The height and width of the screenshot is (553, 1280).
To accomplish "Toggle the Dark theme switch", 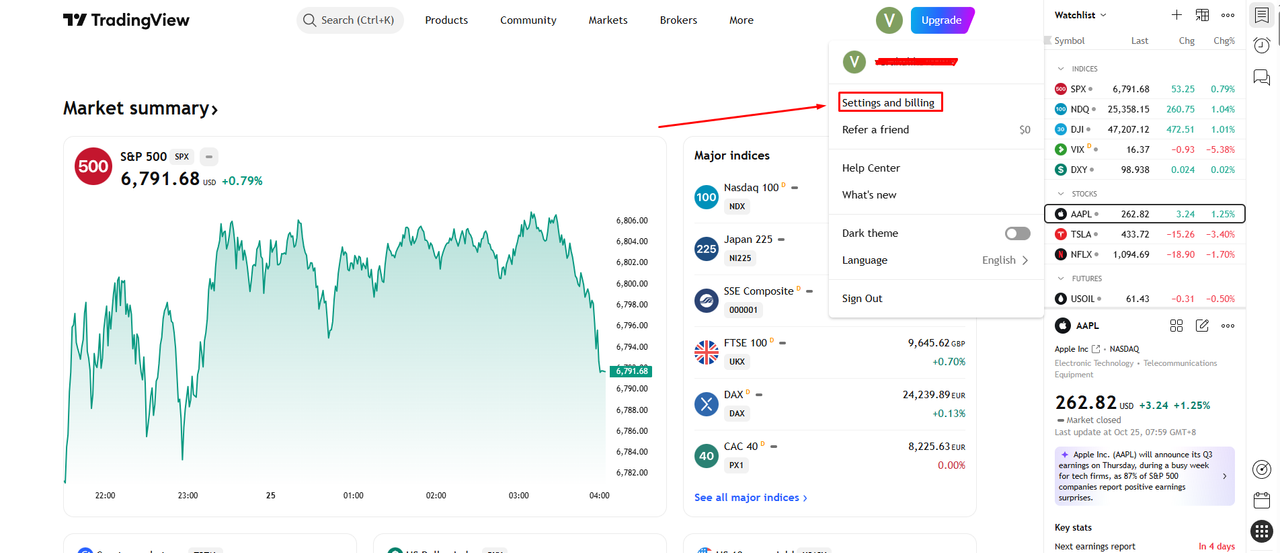I will click(1017, 233).
